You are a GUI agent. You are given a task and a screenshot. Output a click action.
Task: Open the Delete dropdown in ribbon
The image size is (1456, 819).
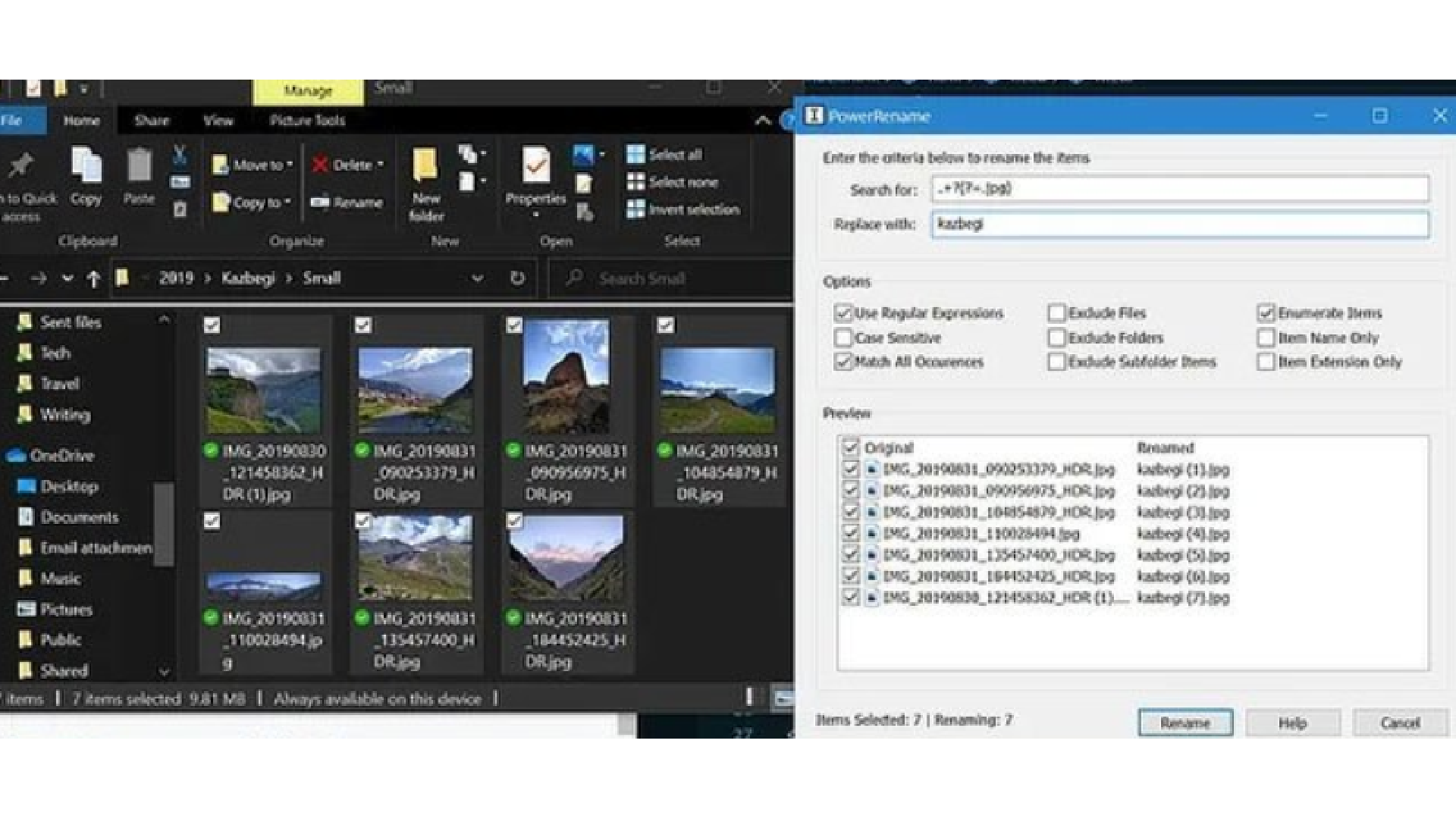[380, 165]
